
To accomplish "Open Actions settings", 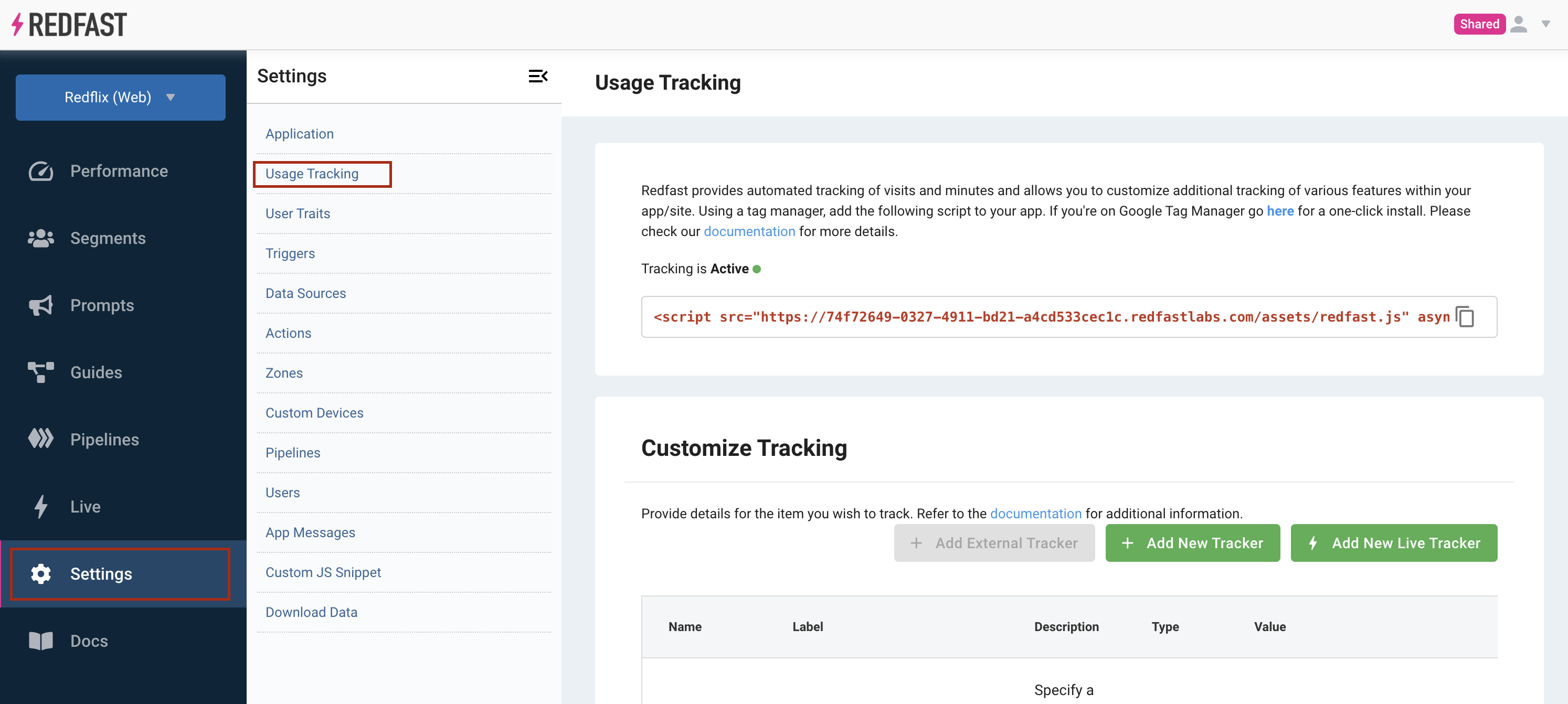I will pos(288,334).
